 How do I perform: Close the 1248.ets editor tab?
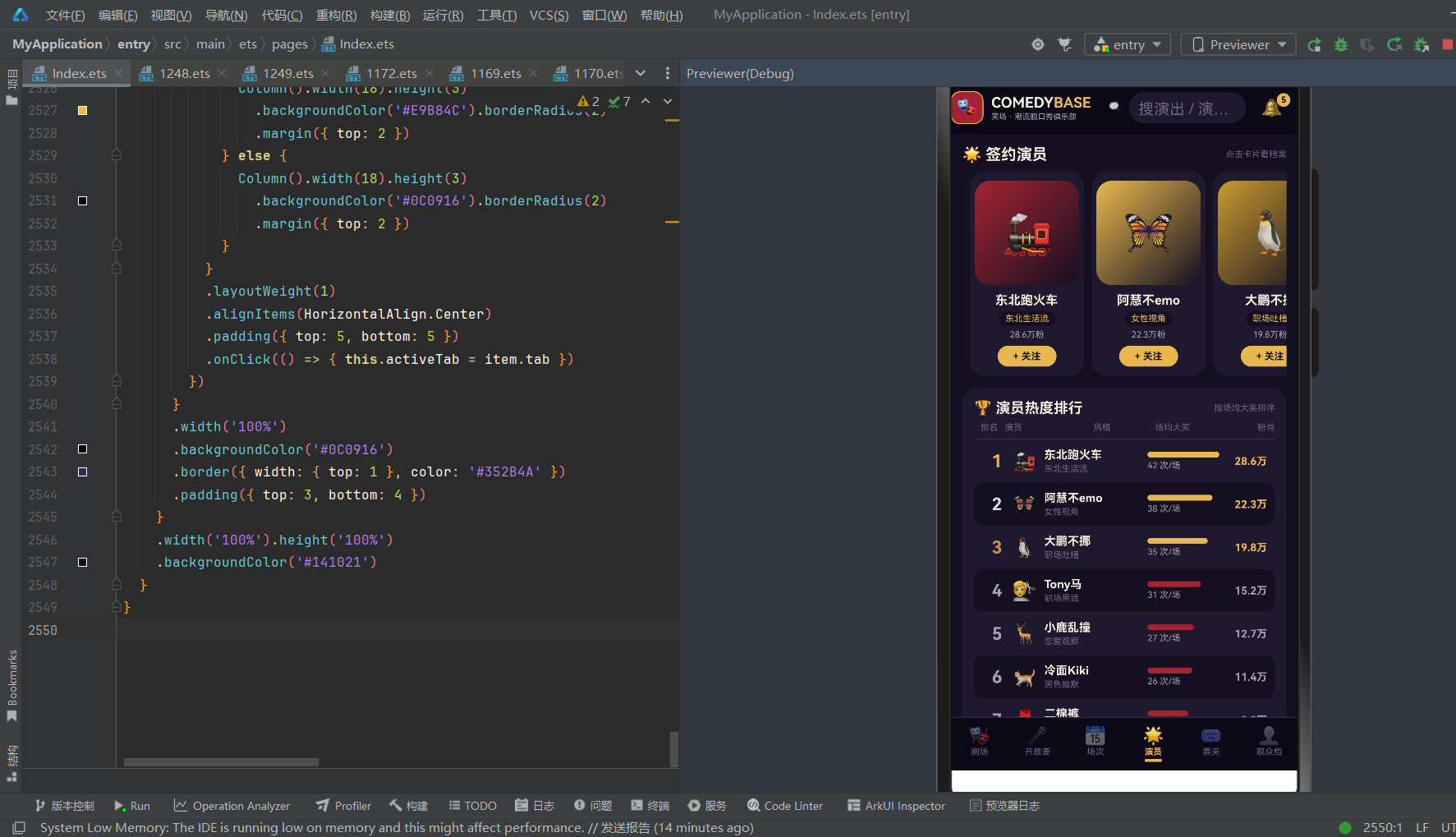(x=222, y=73)
